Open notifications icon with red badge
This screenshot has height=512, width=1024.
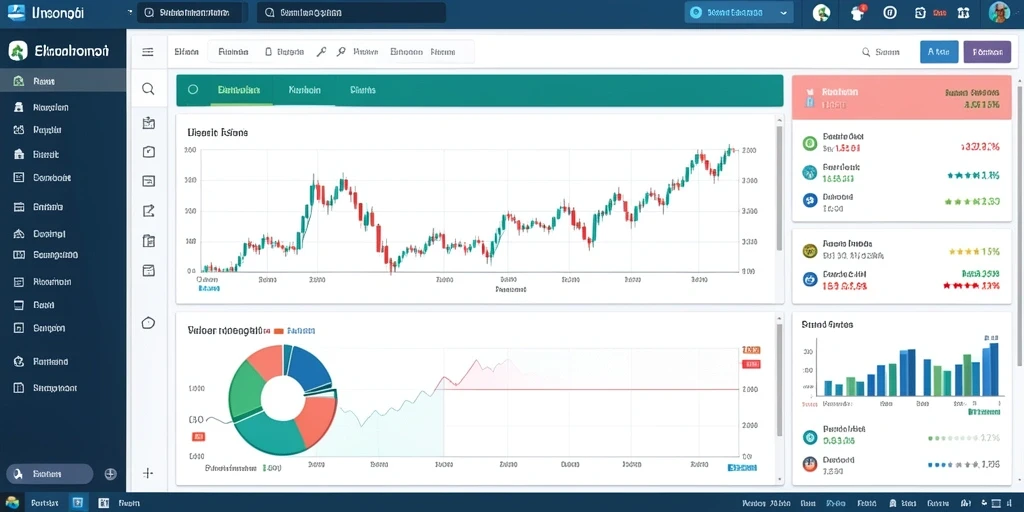(x=859, y=12)
